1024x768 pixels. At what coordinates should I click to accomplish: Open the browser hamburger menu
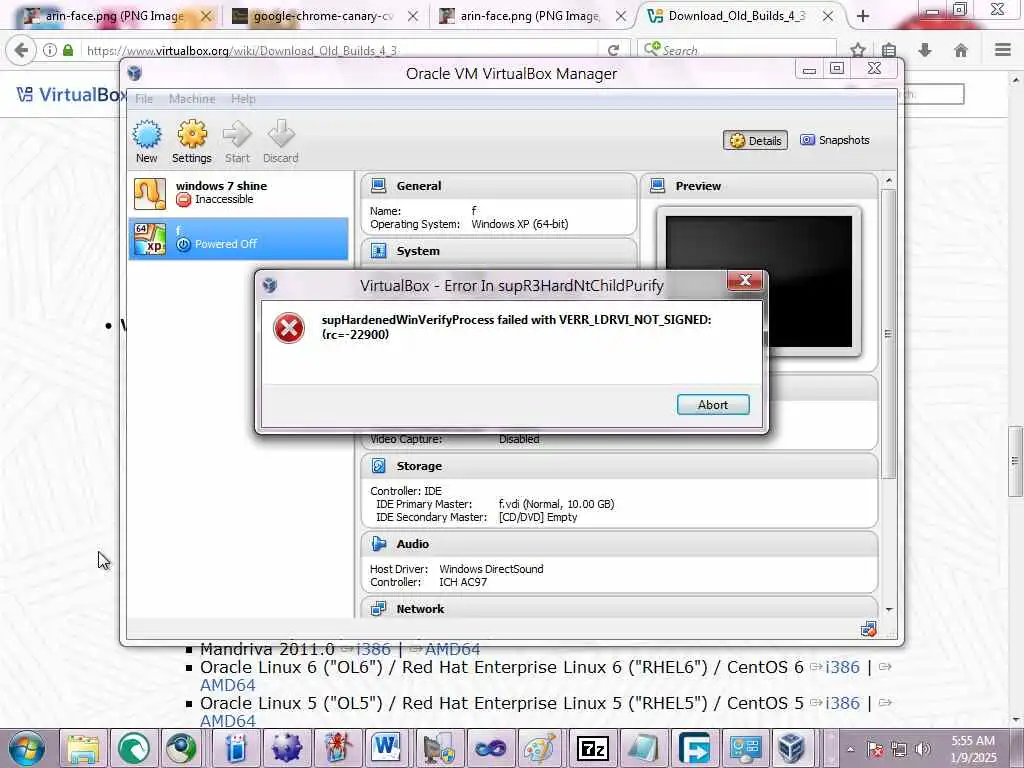[x=1003, y=50]
